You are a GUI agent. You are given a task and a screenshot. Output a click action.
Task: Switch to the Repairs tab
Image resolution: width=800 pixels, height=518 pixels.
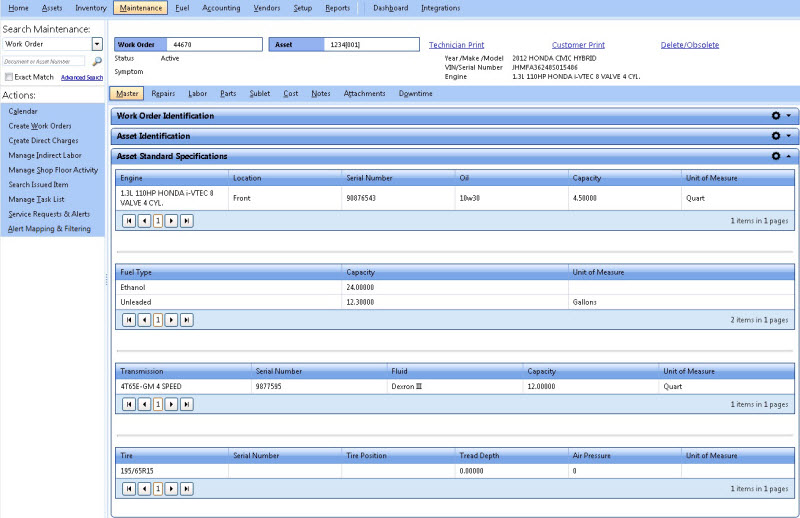coord(163,93)
